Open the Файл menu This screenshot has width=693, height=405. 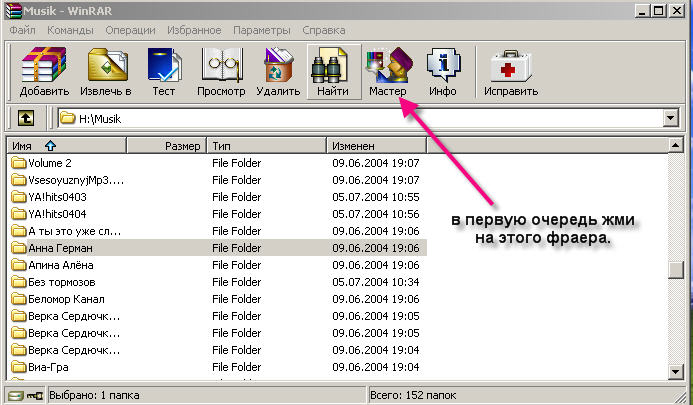[22, 30]
